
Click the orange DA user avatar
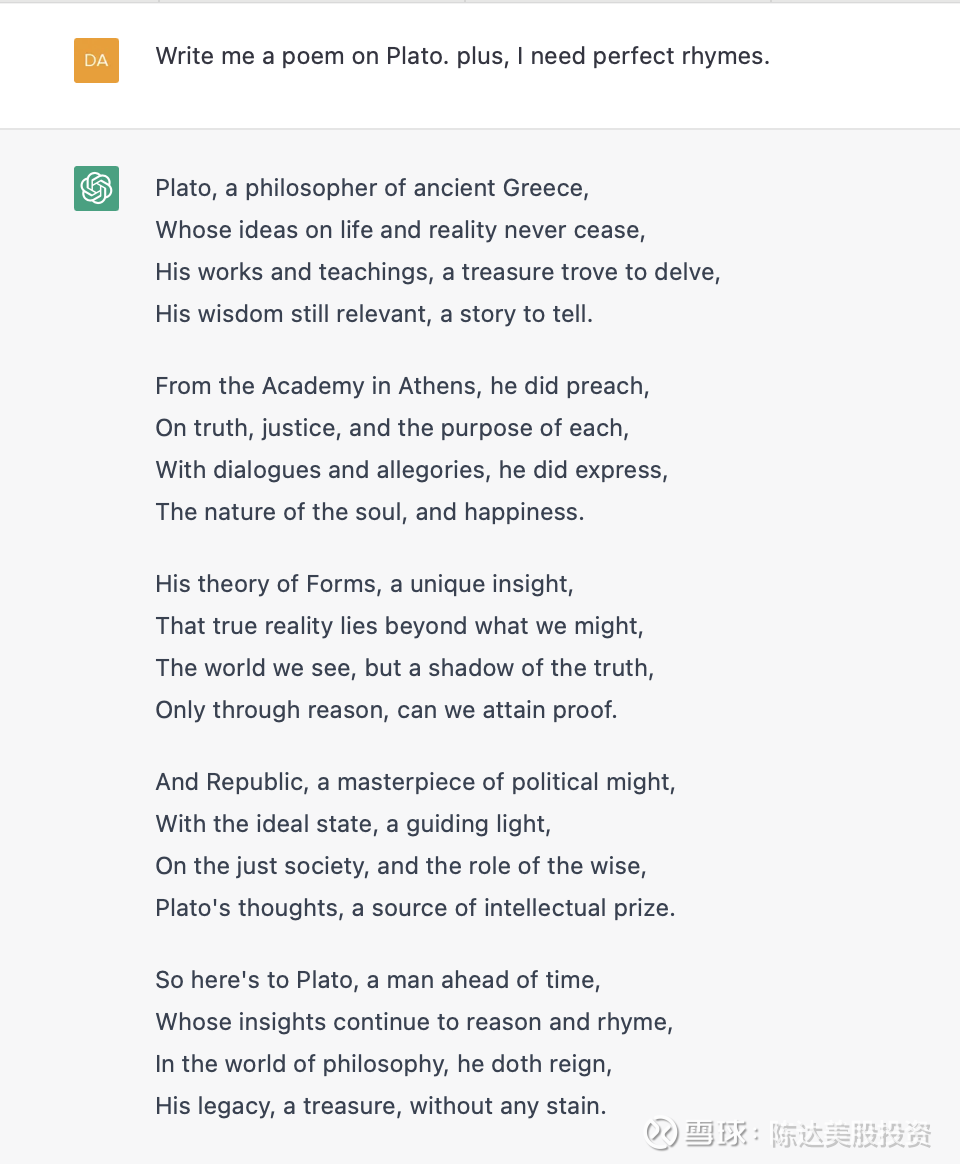click(96, 60)
